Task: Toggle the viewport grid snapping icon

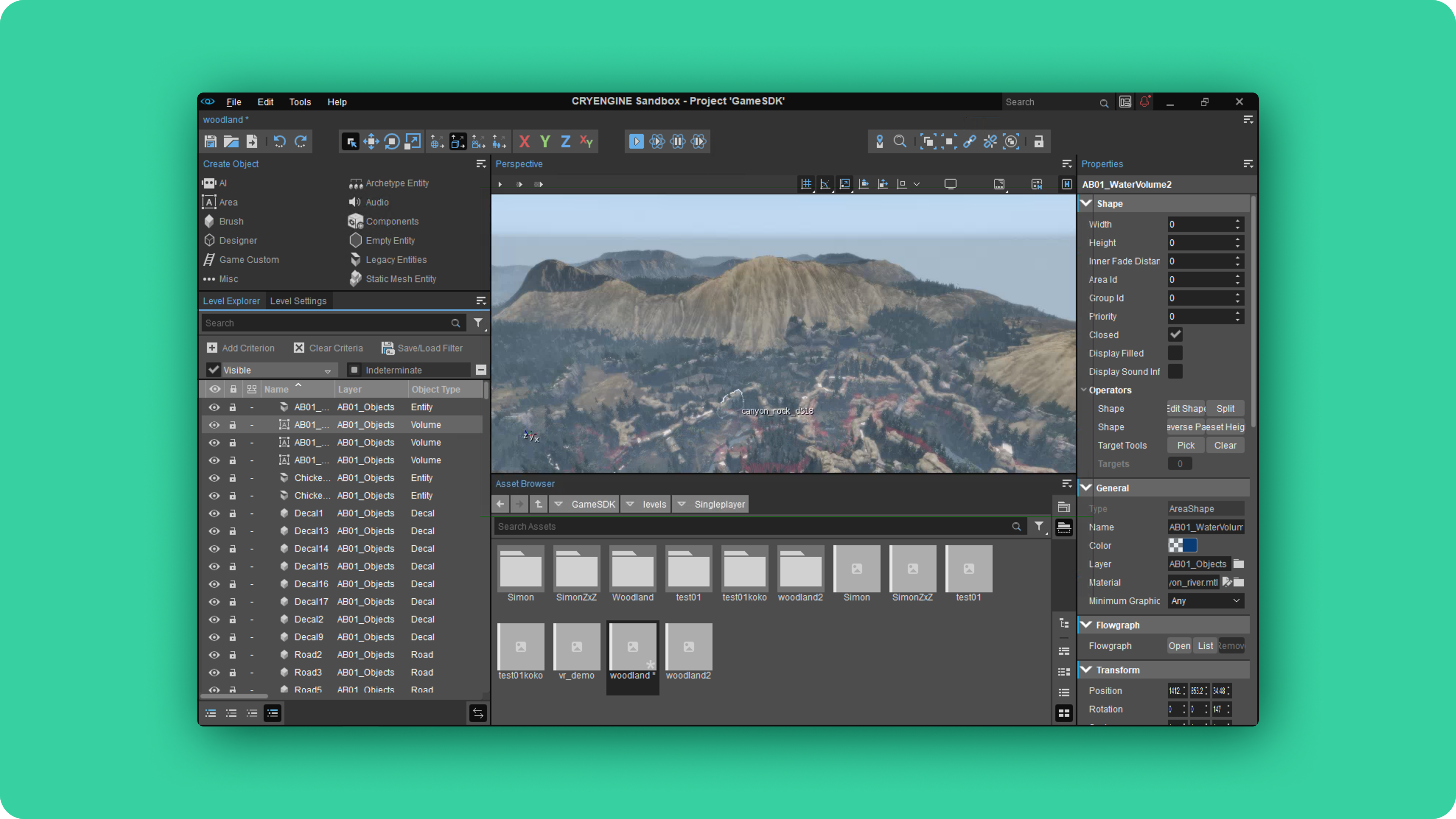Action: point(806,184)
